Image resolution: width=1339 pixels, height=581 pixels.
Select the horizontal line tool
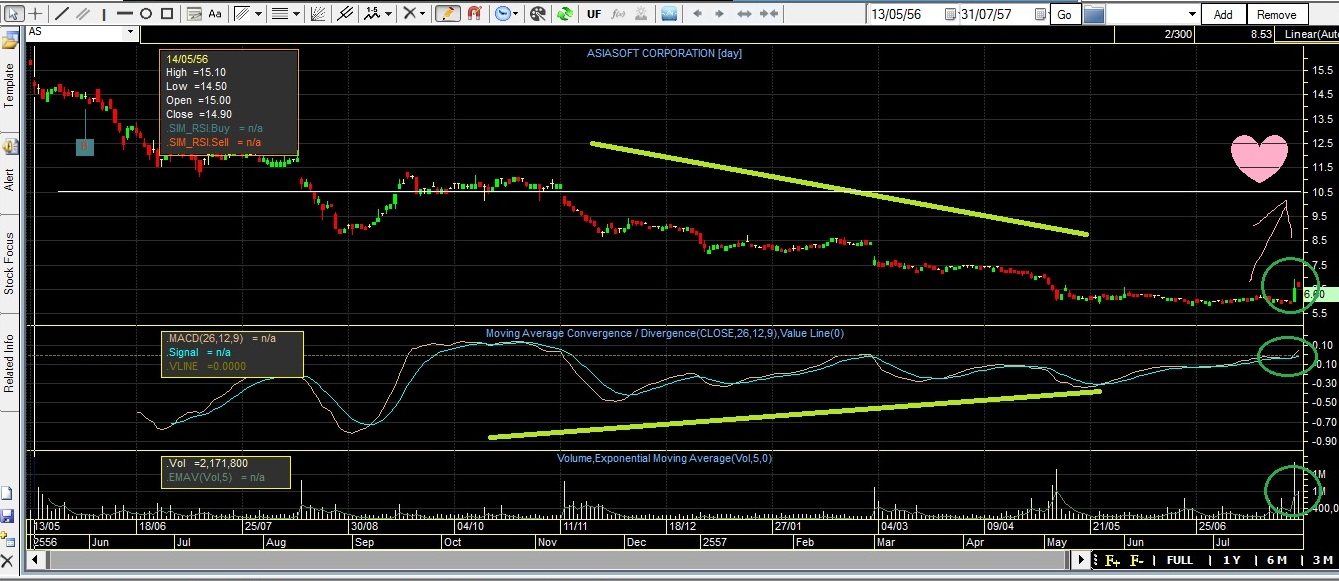click(x=124, y=14)
